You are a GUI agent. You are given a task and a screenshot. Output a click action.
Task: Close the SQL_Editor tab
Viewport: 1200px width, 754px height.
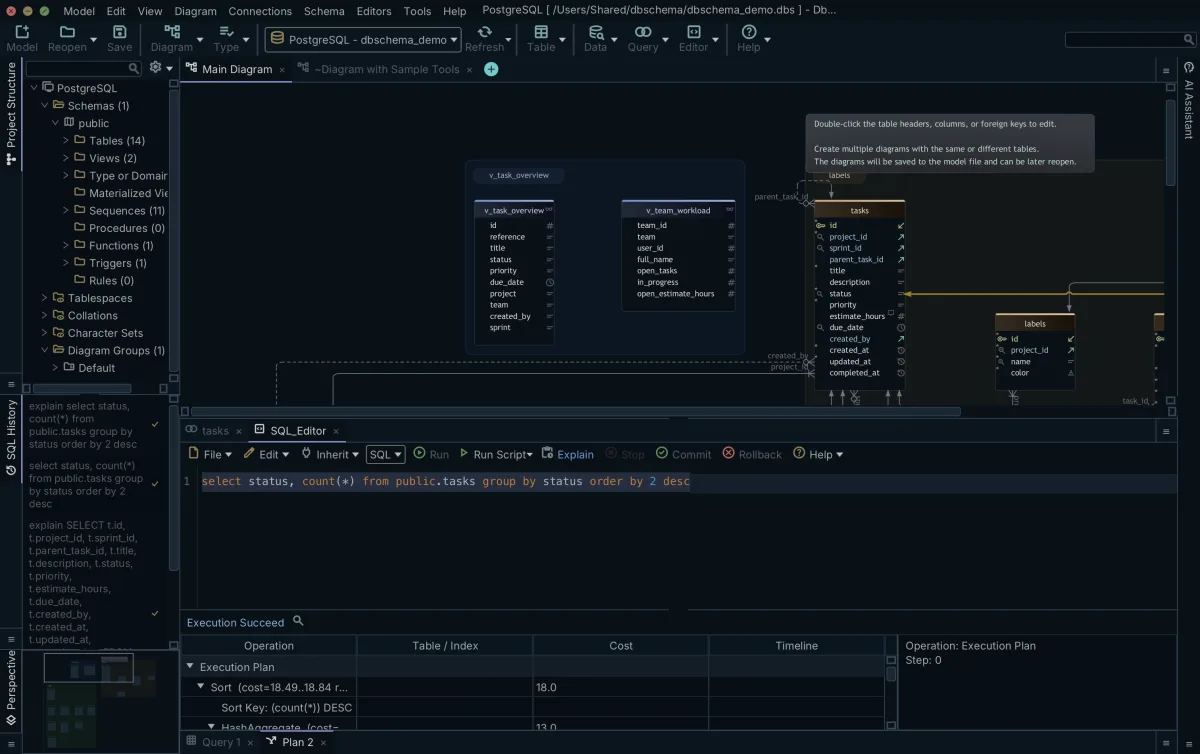pos(336,431)
